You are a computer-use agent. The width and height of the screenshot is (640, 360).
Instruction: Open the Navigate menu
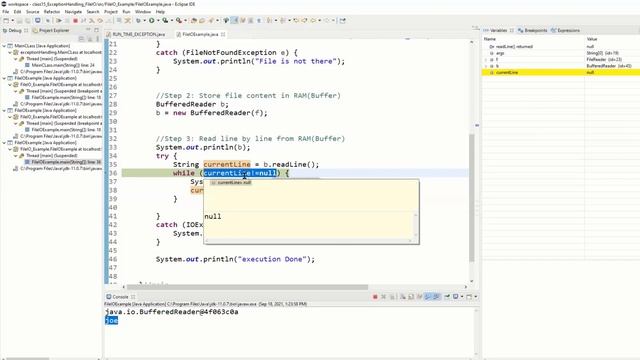tap(73, 12)
